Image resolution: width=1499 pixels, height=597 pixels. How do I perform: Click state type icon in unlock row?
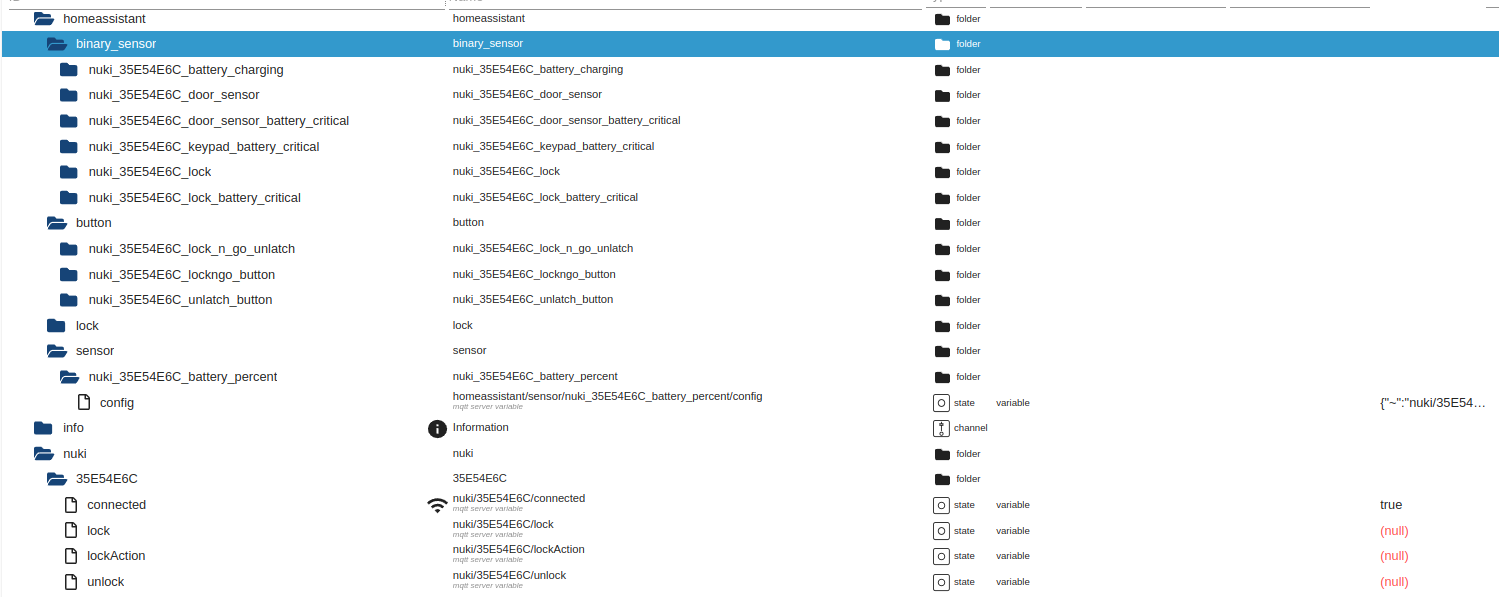[940, 582]
